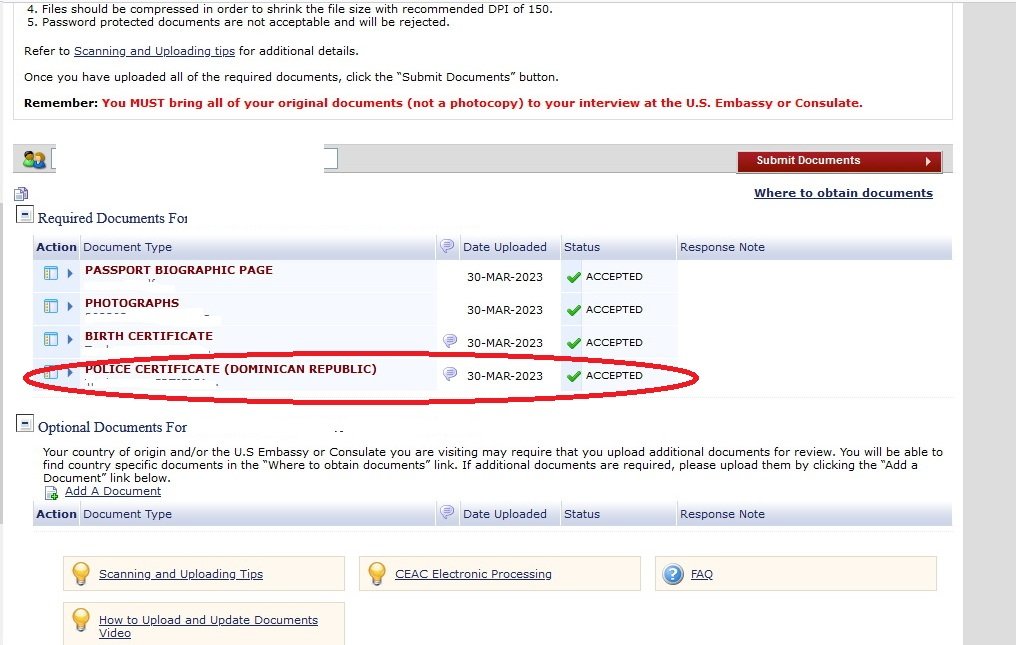The height and width of the screenshot is (645, 1016).
Task: Click the Add A Document page icon
Action: 51,492
